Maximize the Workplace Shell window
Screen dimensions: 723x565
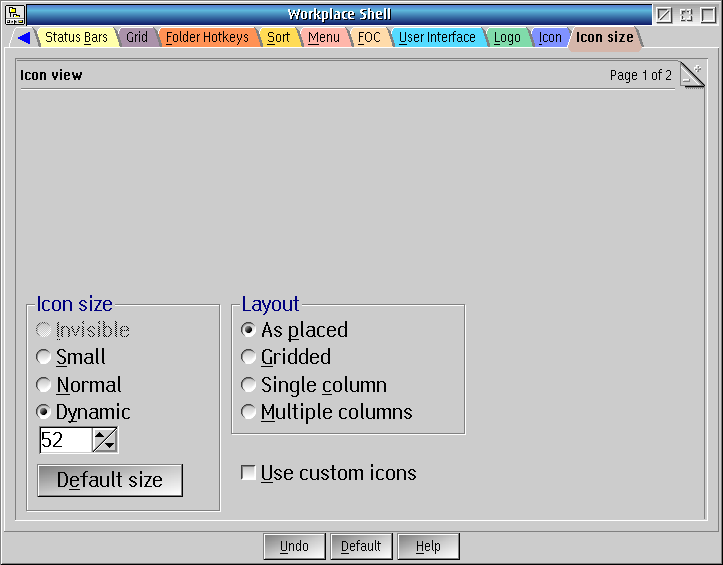click(x=709, y=15)
